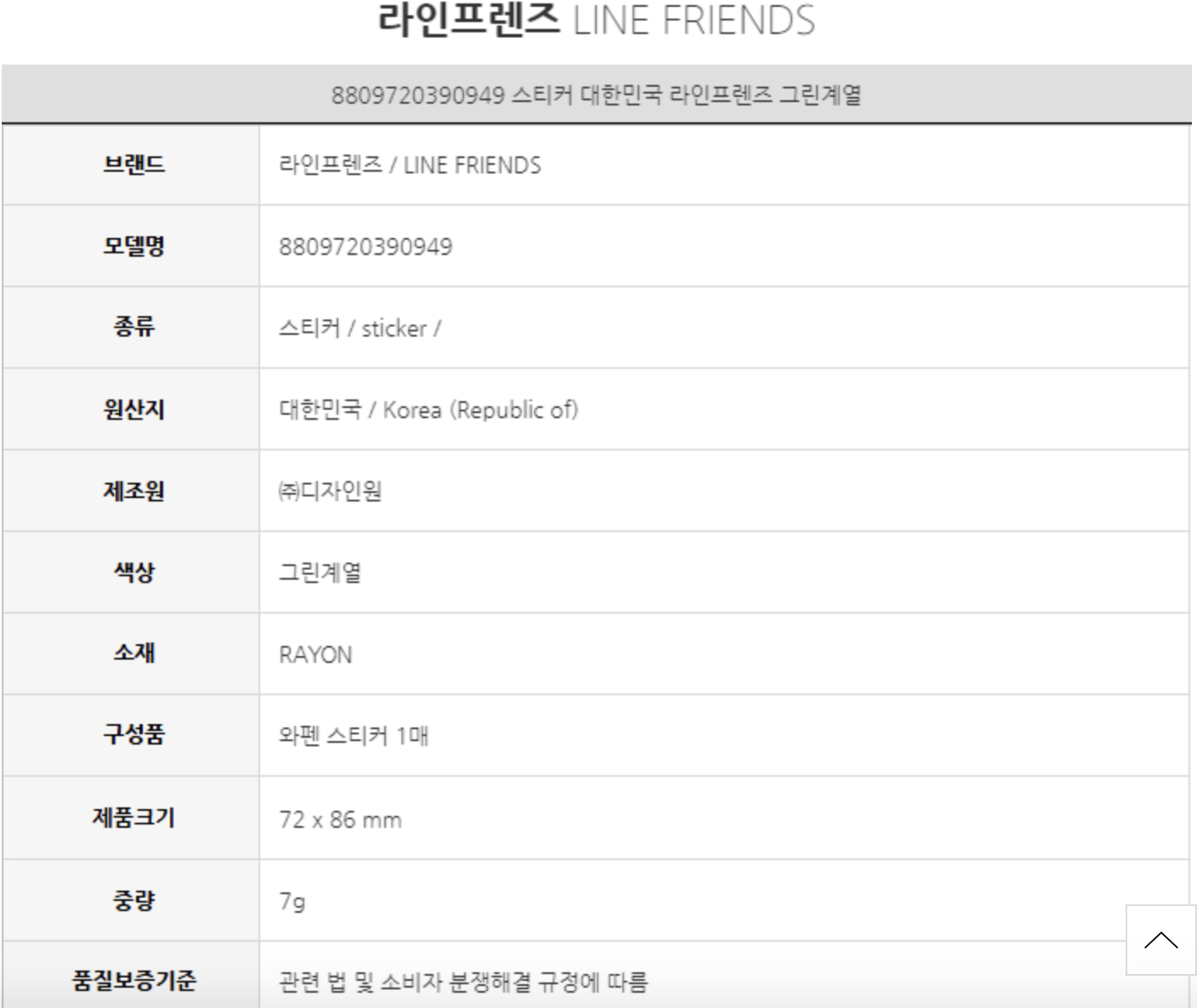
Task: Click the 스티커 / sticker value
Action: pyautogui.click(x=360, y=328)
